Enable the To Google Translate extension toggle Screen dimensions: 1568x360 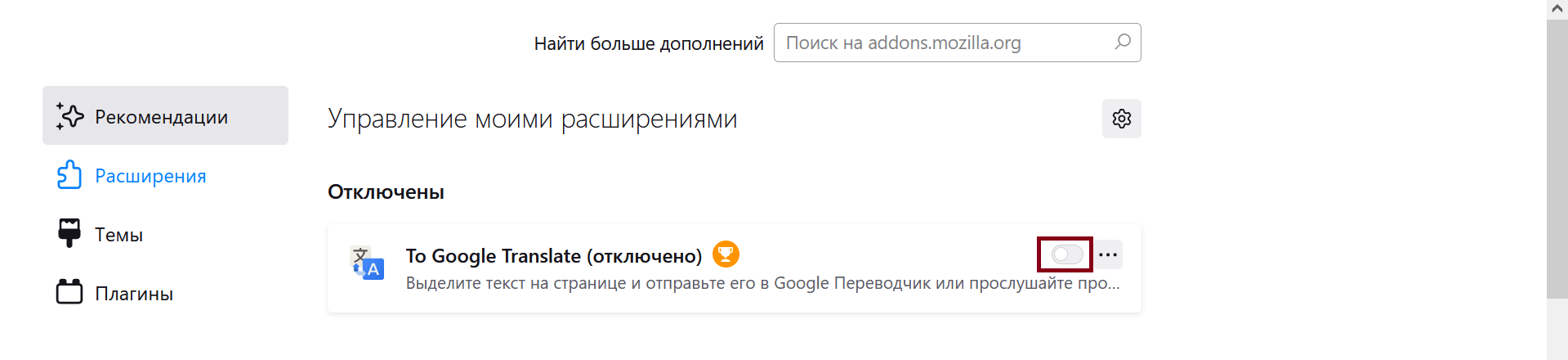[1066, 254]
